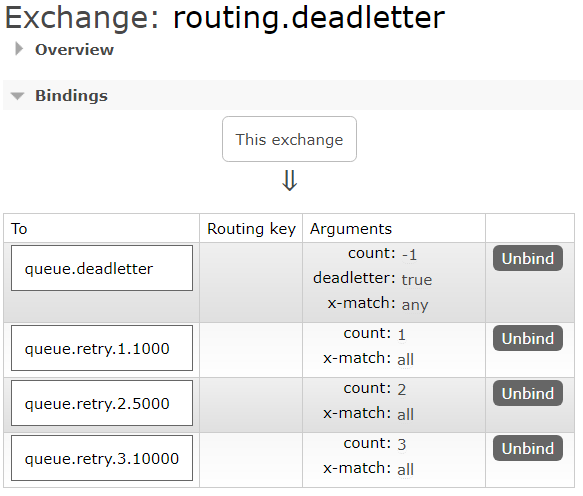Unbind the queue.deadletter binding

pyautogui.click(x=528, y=258)
